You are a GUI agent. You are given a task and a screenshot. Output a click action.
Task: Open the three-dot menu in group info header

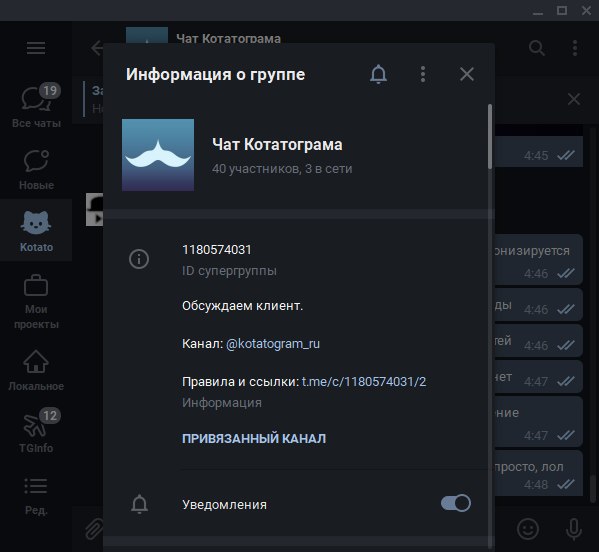423,74
